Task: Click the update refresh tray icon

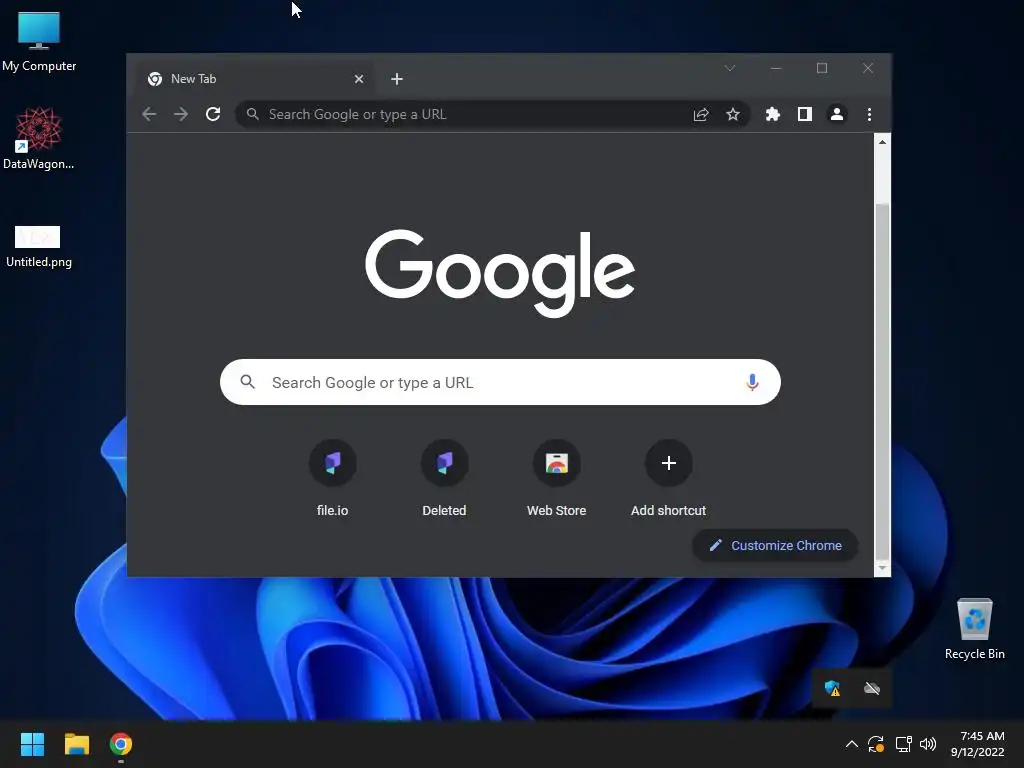Action: pyautogui.click(x=876, y=744)
